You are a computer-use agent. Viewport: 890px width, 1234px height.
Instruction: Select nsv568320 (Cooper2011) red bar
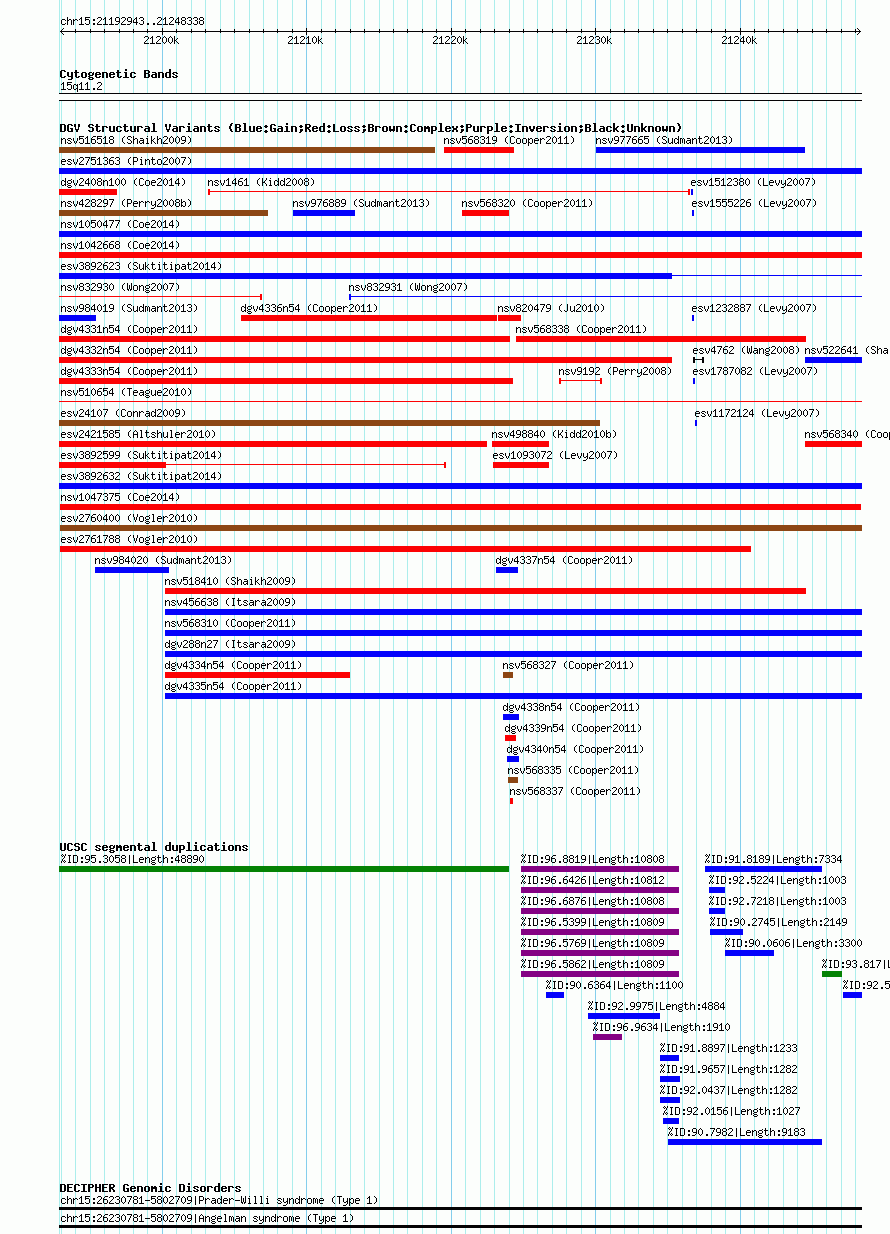tap(485, 213)
